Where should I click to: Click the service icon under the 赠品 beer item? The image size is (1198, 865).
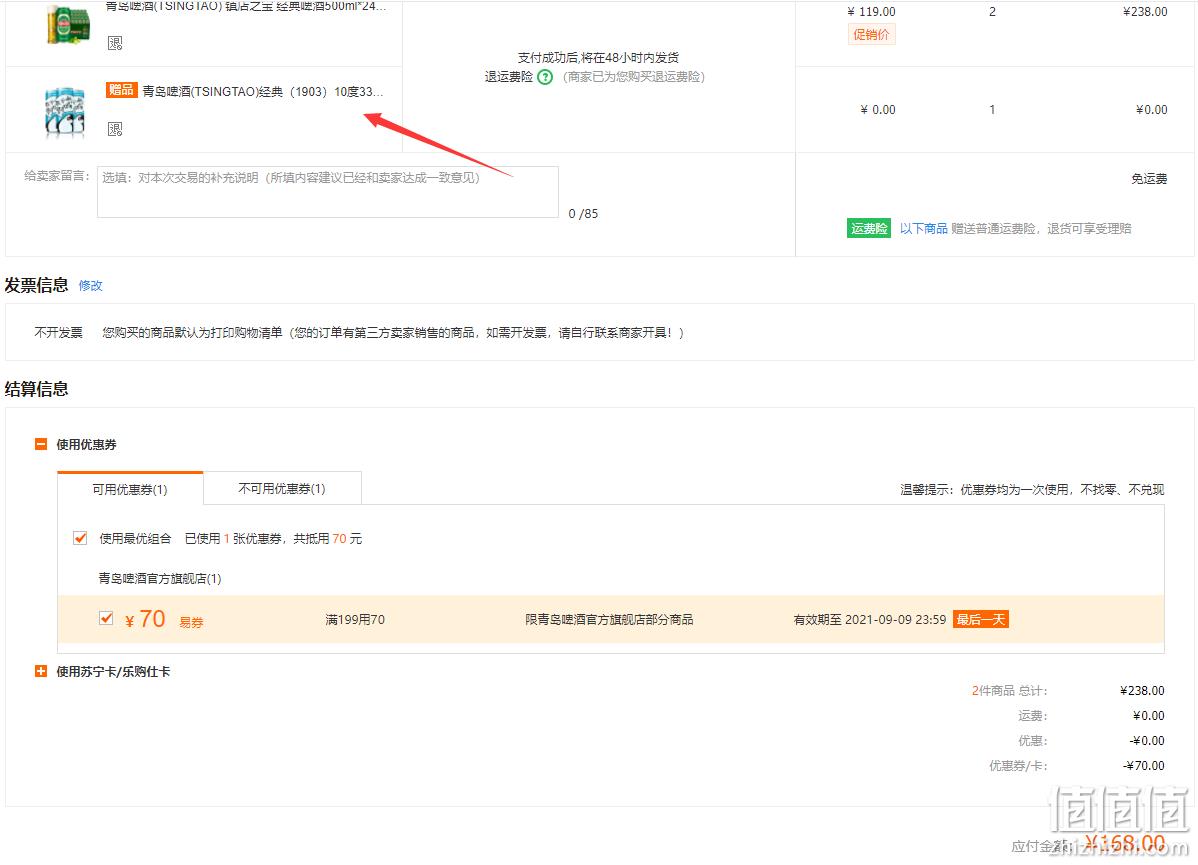coord(115,129)
